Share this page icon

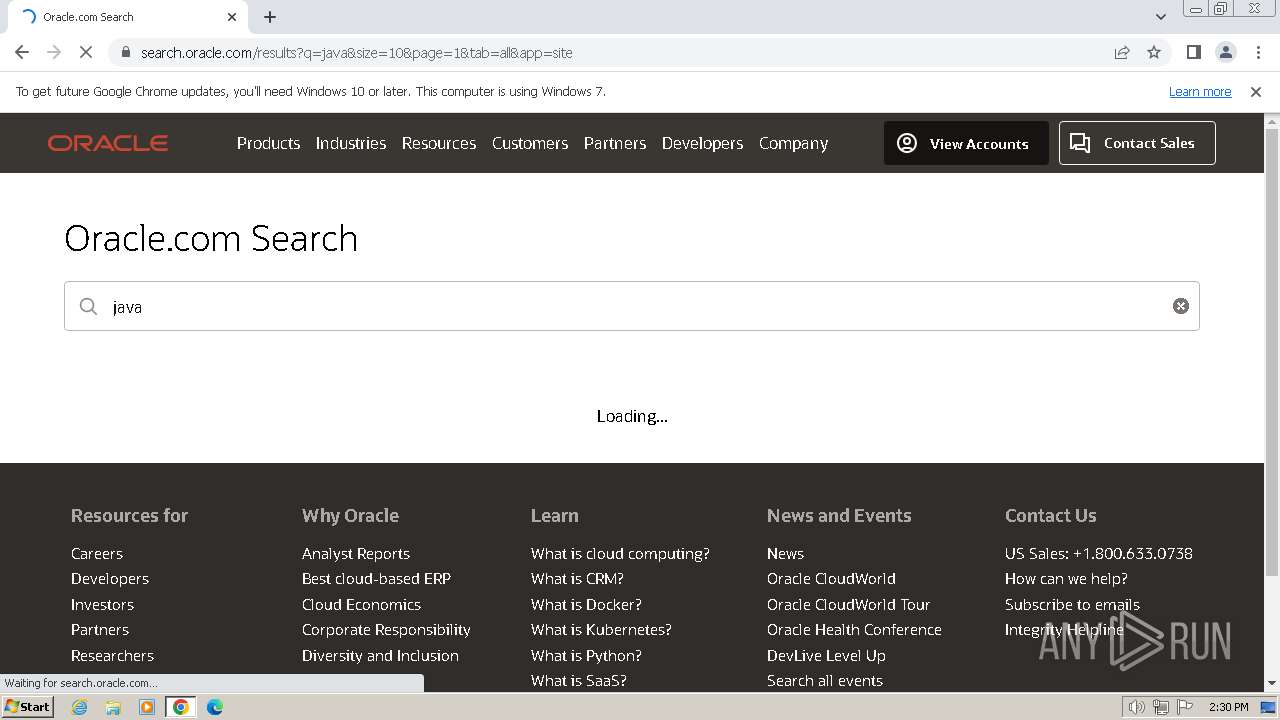(x=1122, y=52)
